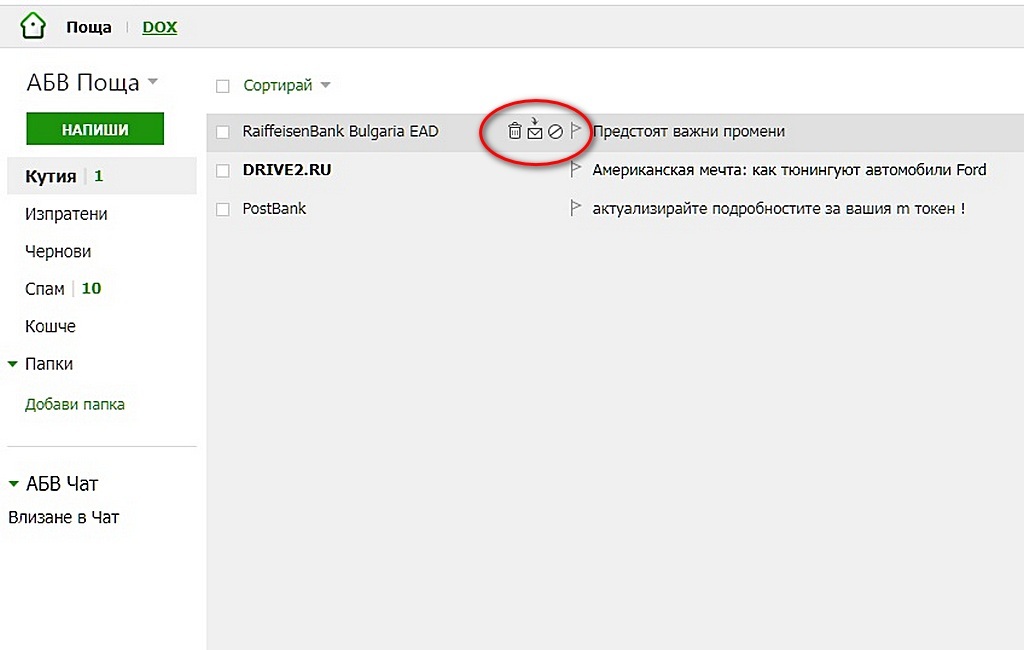
Task: Open the Поща tab in header
Action: tap(89, 27)
